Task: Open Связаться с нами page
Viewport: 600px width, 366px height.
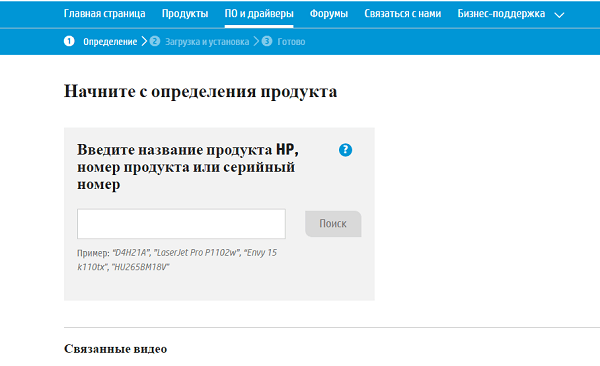Action: 403,14
